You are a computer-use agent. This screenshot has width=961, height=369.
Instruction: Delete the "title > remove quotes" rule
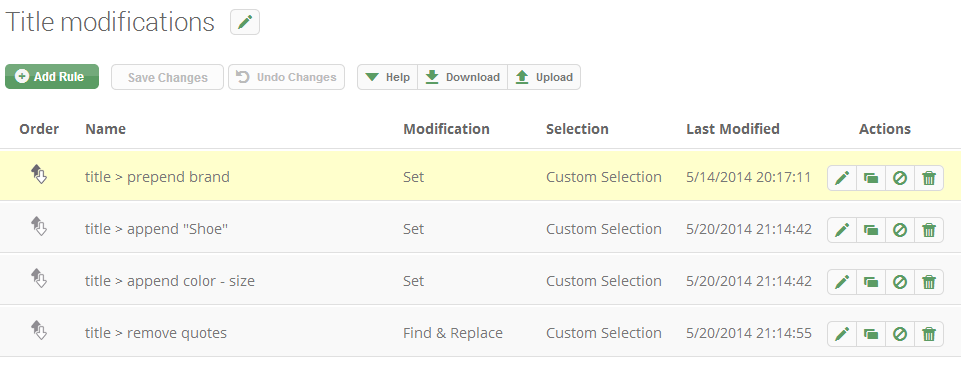(x=929, y=334)
